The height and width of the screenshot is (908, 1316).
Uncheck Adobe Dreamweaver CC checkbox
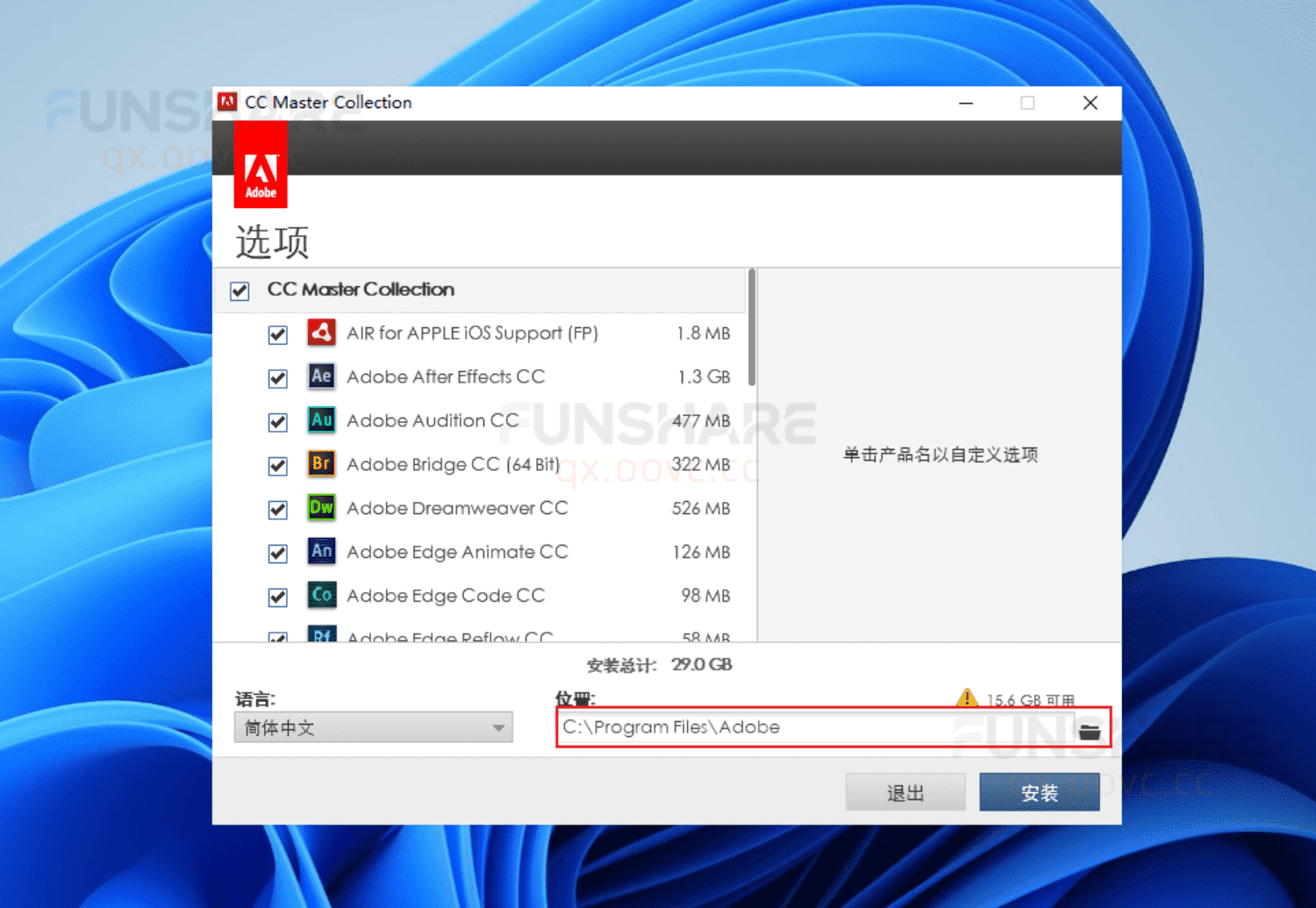coord(278,510)
